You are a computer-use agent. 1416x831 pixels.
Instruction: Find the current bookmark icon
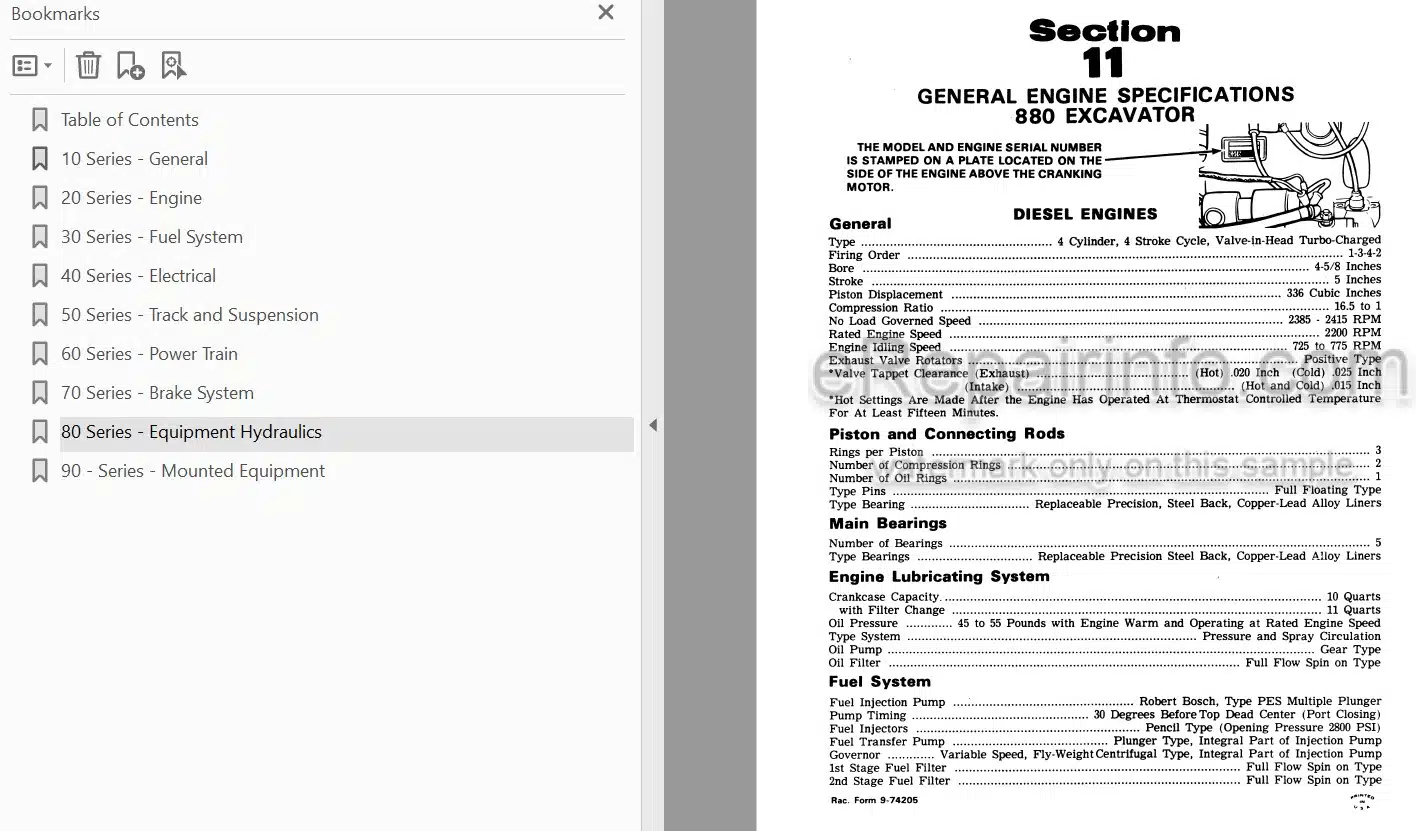click(173, 66)
